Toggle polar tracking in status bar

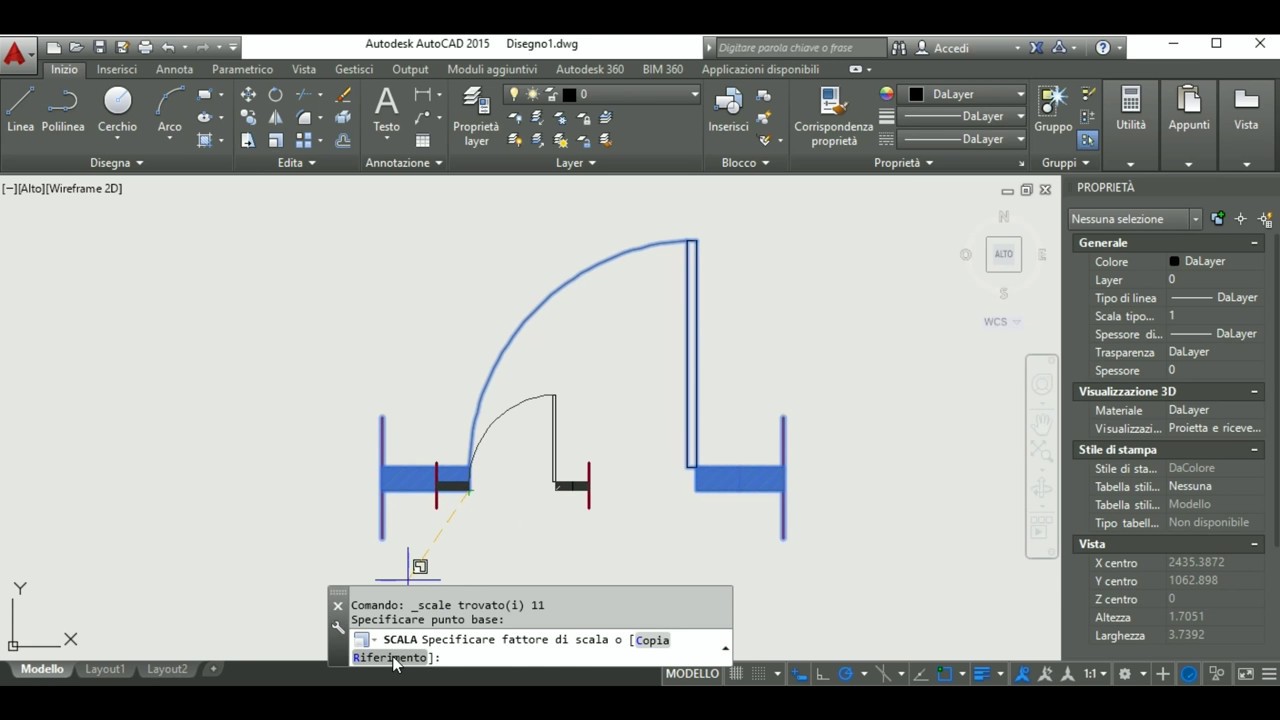point(846,674)
